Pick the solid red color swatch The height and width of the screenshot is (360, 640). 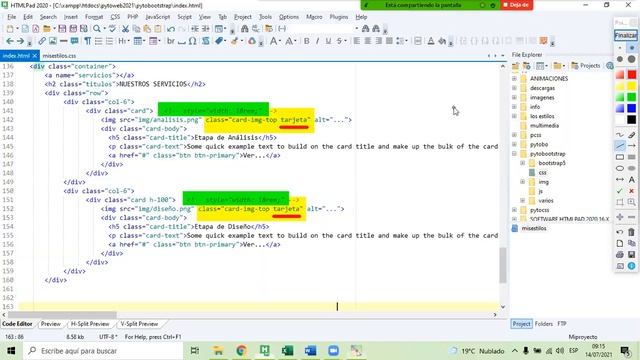point(632,75)
